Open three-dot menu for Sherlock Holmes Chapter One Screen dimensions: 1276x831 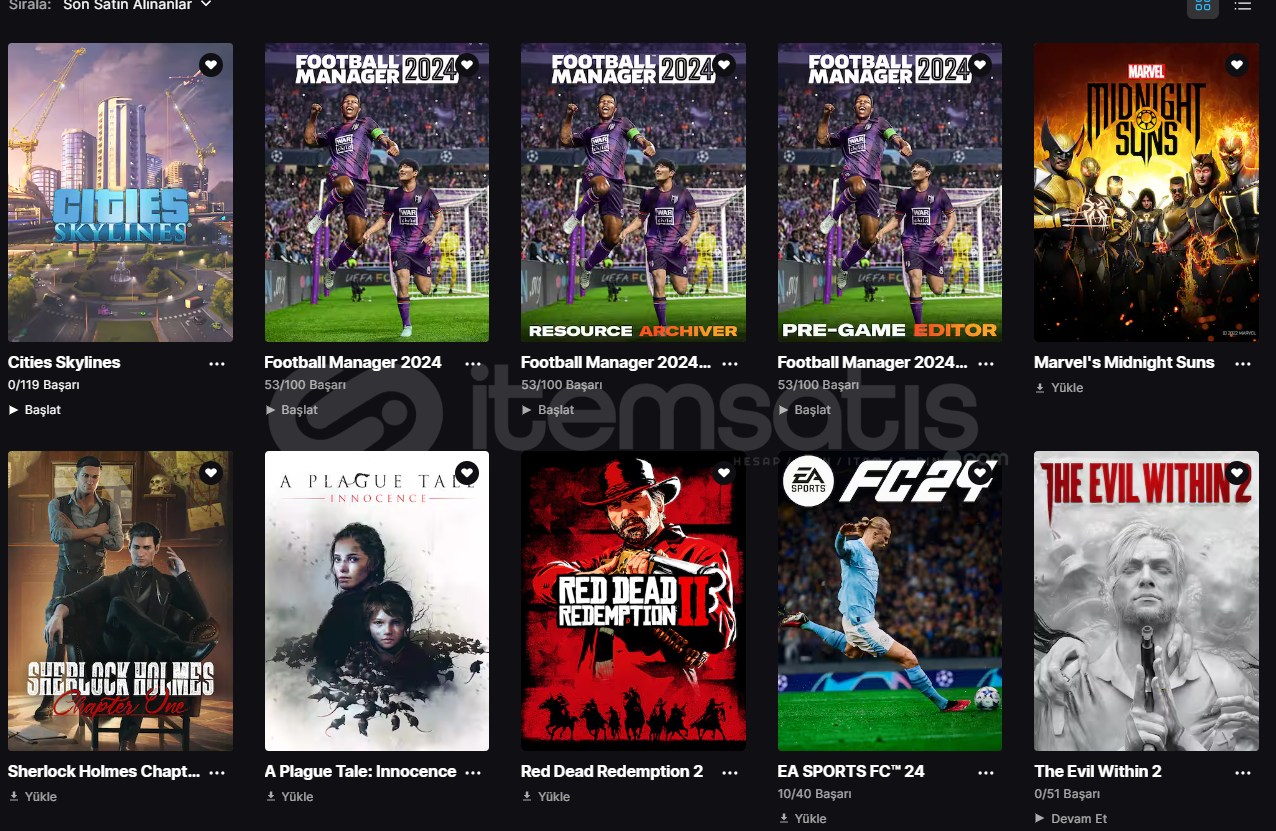217,773
